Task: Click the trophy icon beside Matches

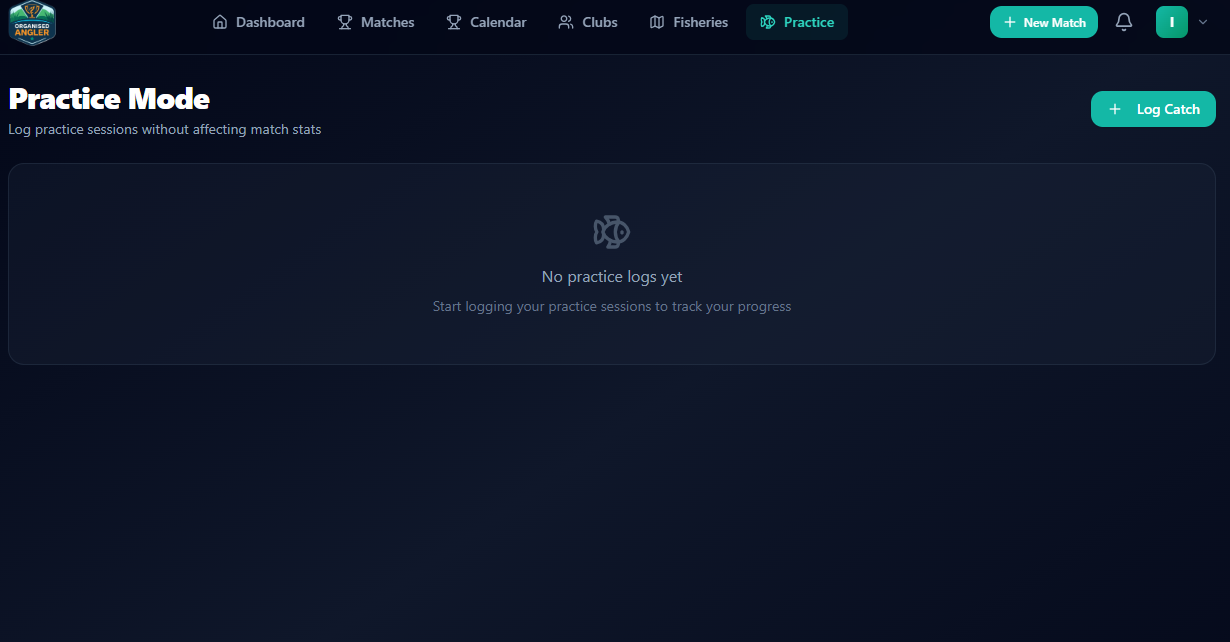Action: [x=345, y=22]
